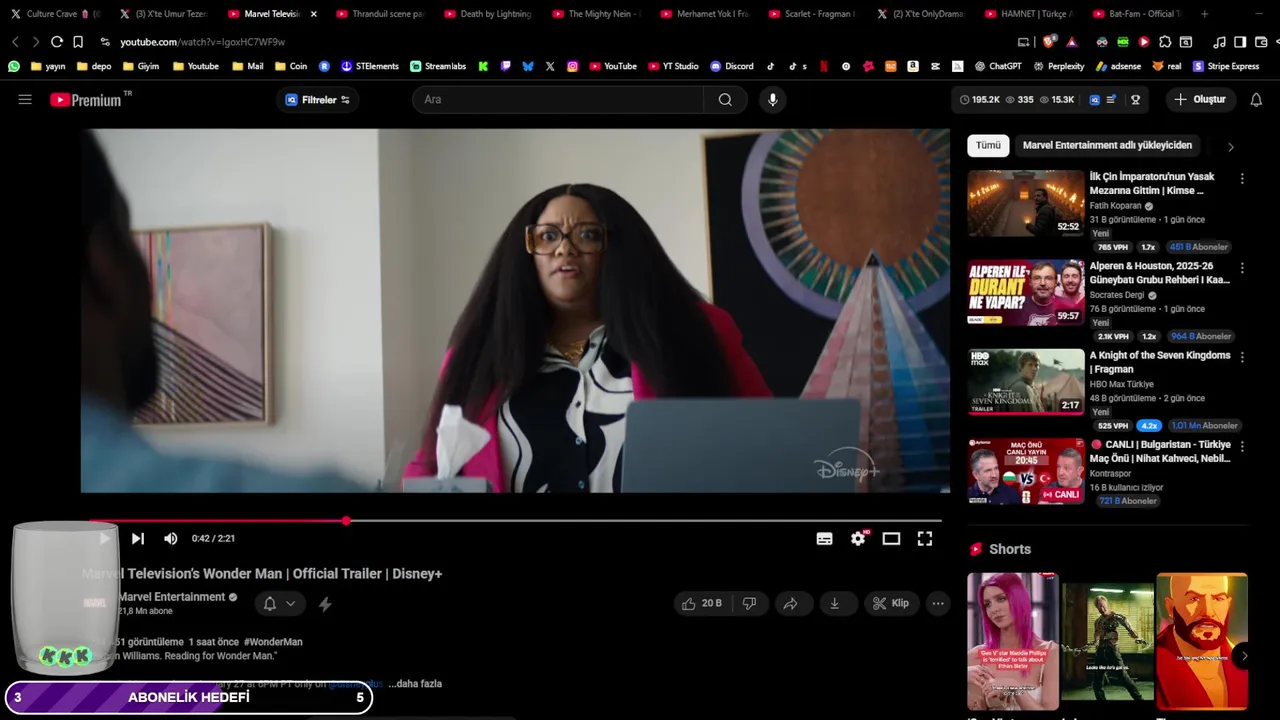Show more chips with right arrow
This screenshot has width=1280, height=720.
[x=1230, y=147]
